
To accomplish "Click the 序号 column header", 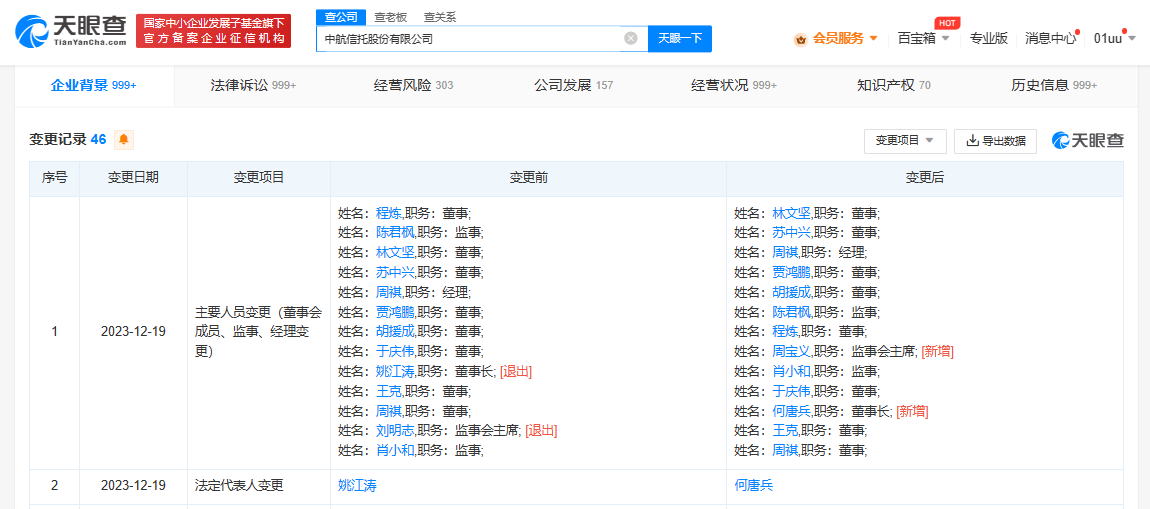I will (x=54, y=178).
